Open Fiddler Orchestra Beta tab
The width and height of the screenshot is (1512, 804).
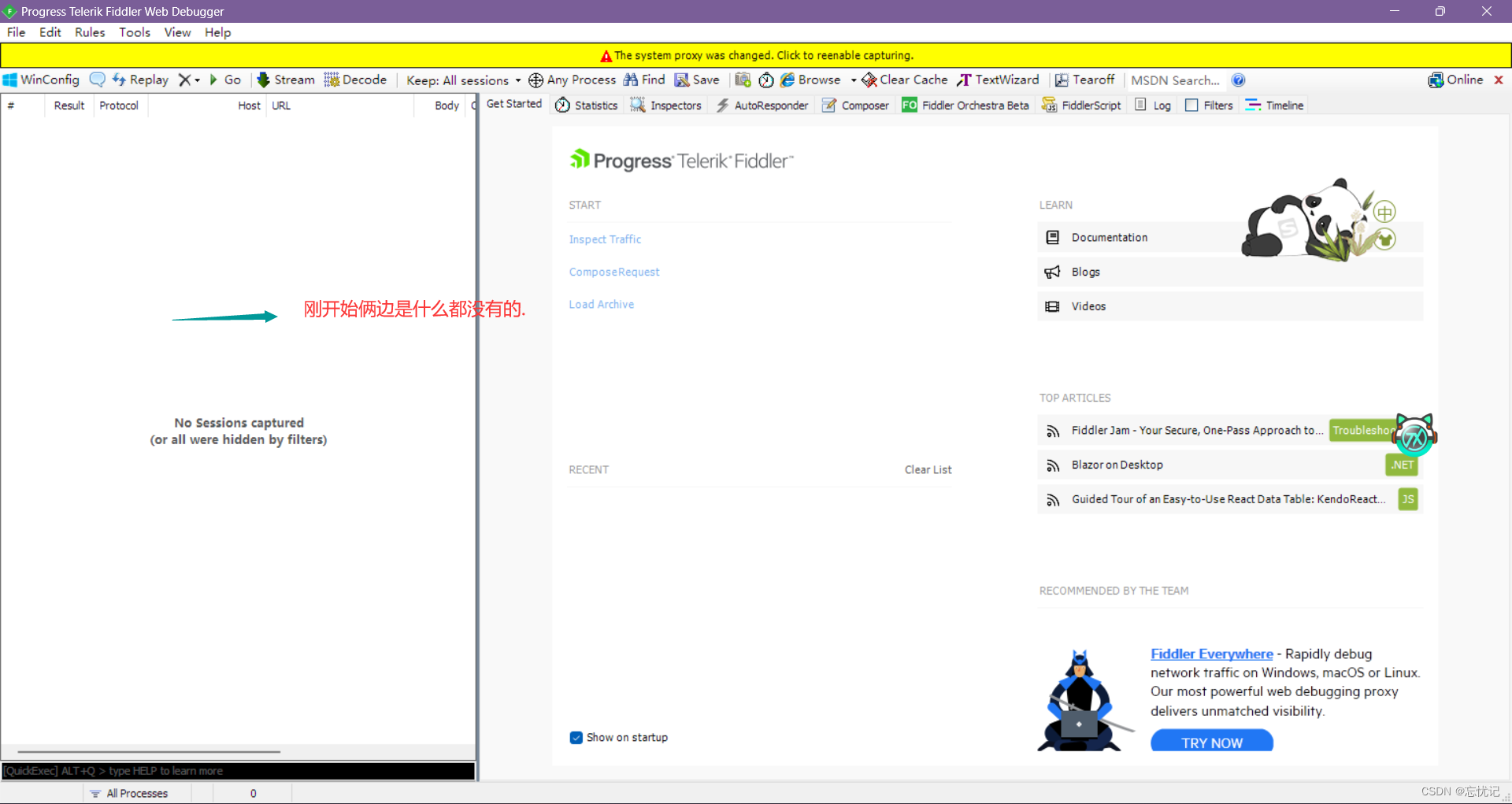(965, 106)
